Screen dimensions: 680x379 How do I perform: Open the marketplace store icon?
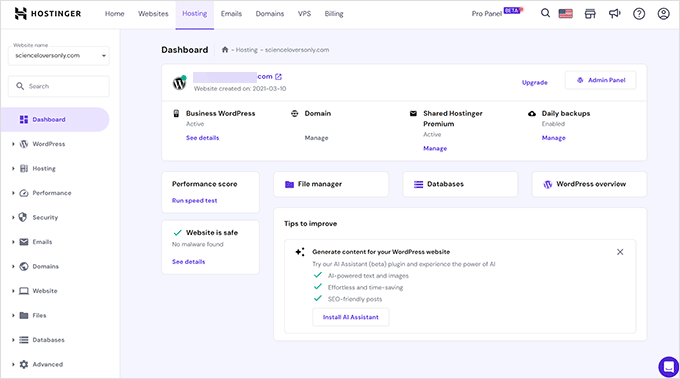coord(590,14)
